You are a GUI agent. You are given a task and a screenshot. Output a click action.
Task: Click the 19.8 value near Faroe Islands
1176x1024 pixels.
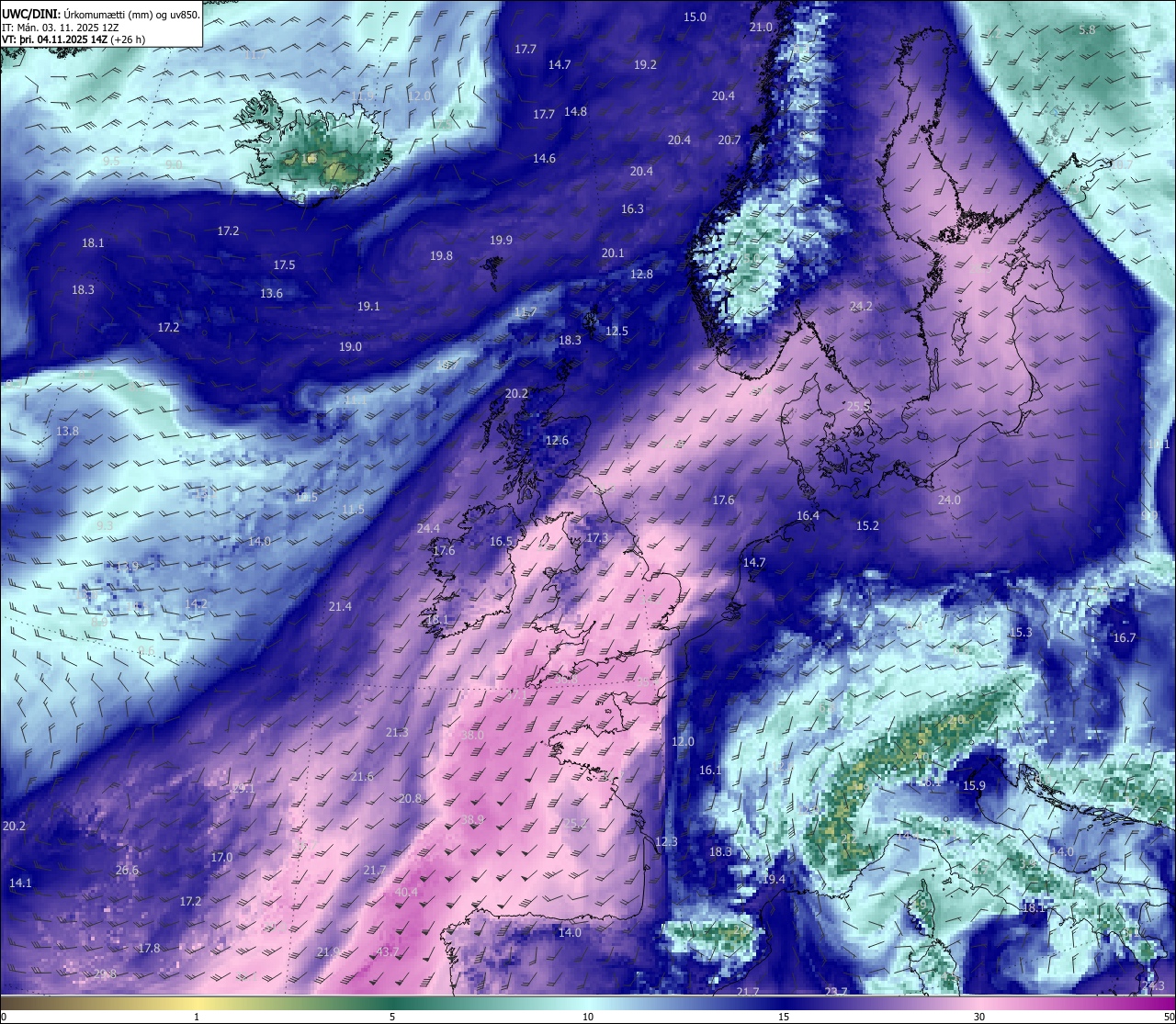click(441, 255)
